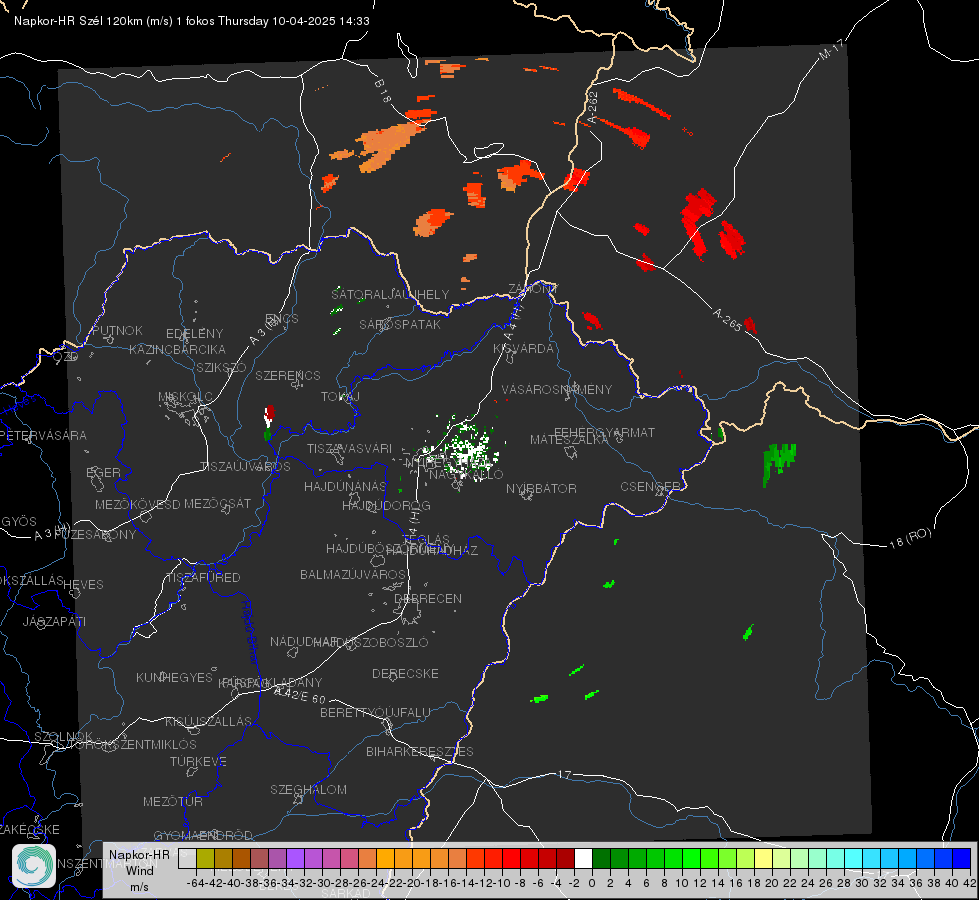The image size is (979, 900).
Task: Select the white swatch in the wind legend
Action: (583, 858)
